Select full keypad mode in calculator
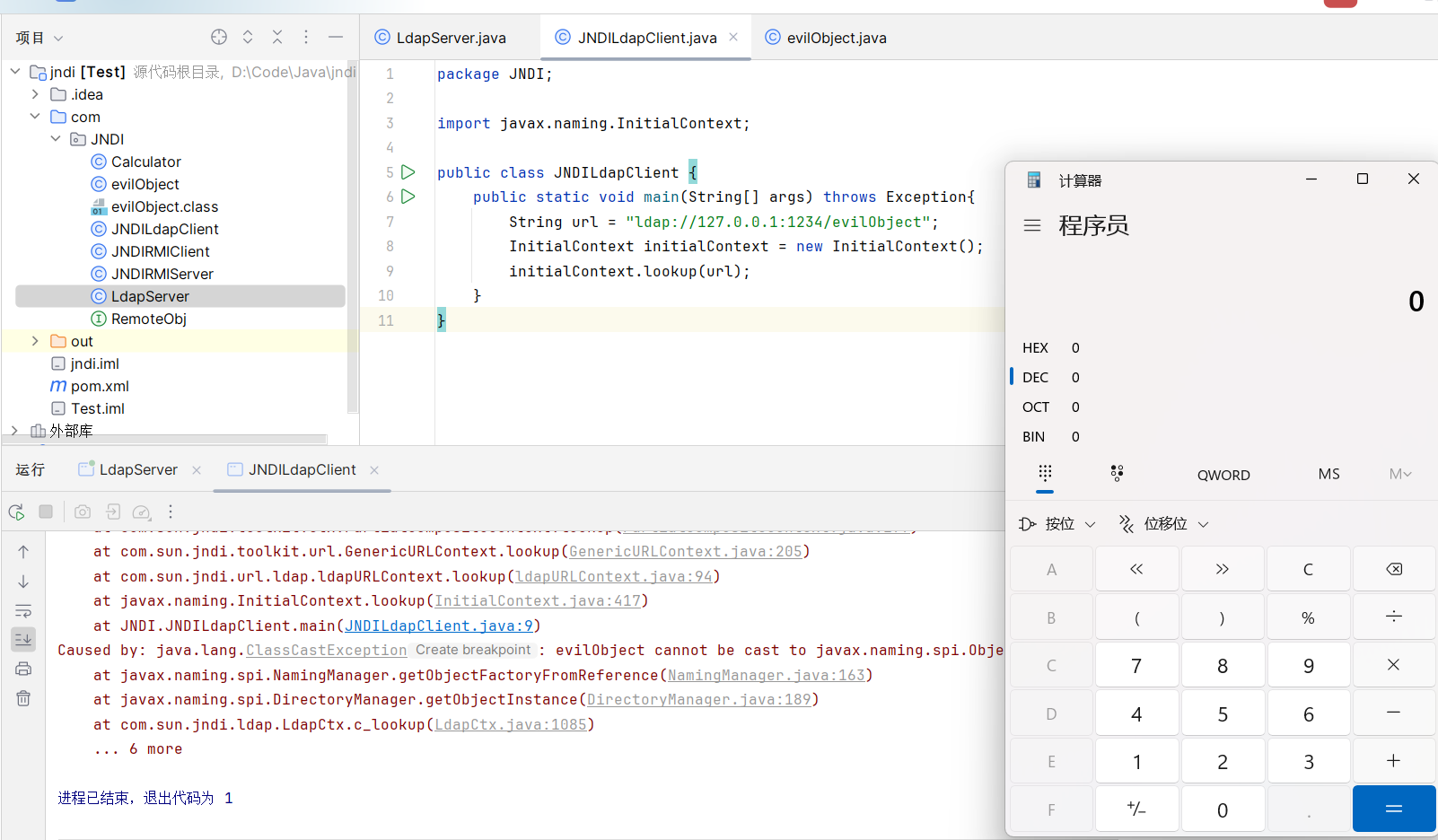The height and width of the screenshot is (840, 1438). [1045, 474]
